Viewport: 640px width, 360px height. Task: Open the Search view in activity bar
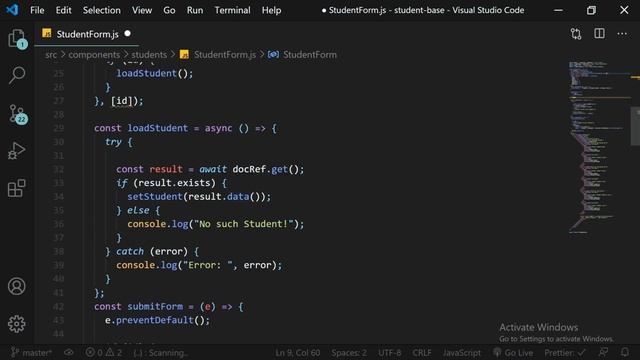tap(17, 75)
